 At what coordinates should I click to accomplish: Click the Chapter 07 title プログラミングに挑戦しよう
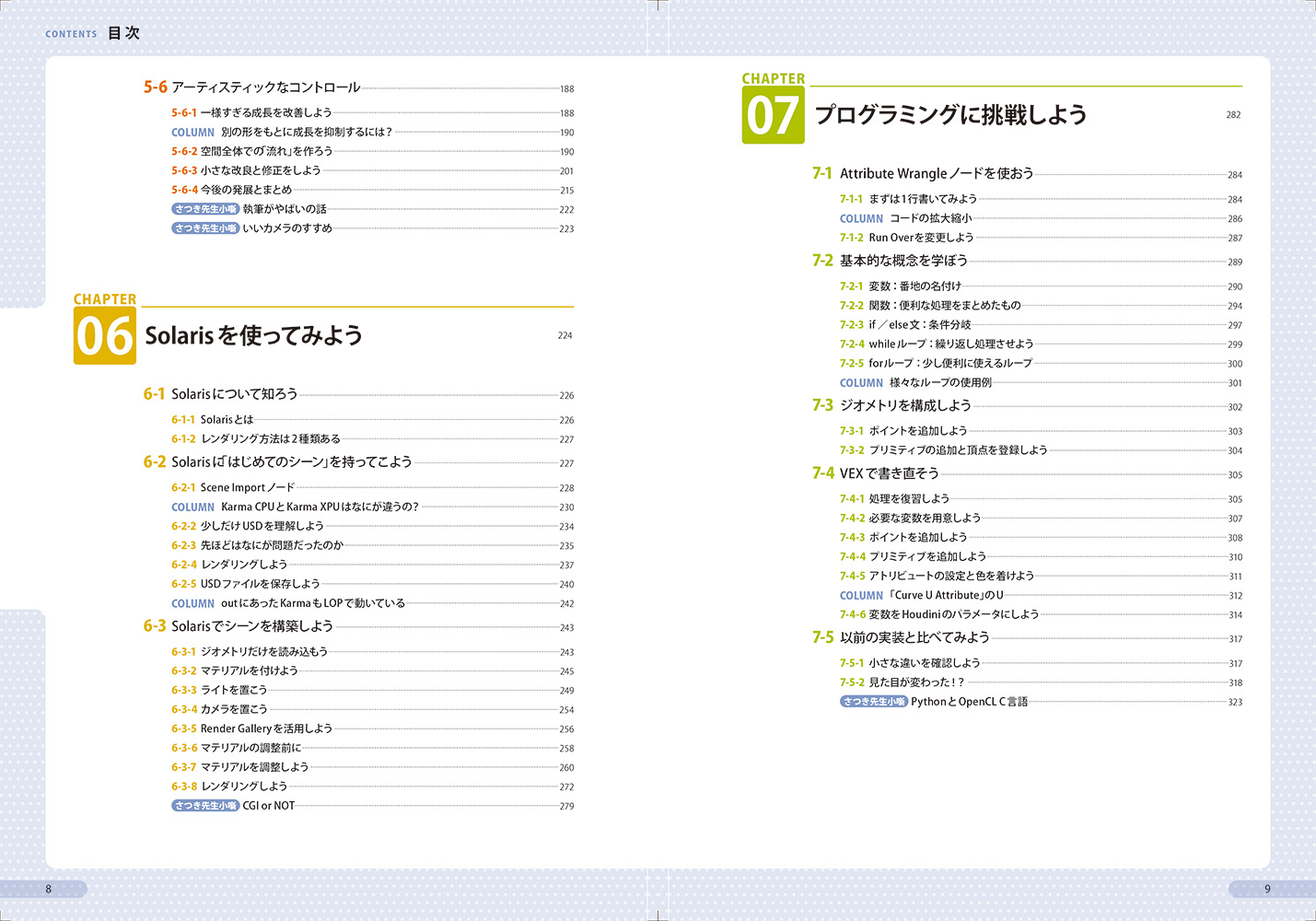950,115
